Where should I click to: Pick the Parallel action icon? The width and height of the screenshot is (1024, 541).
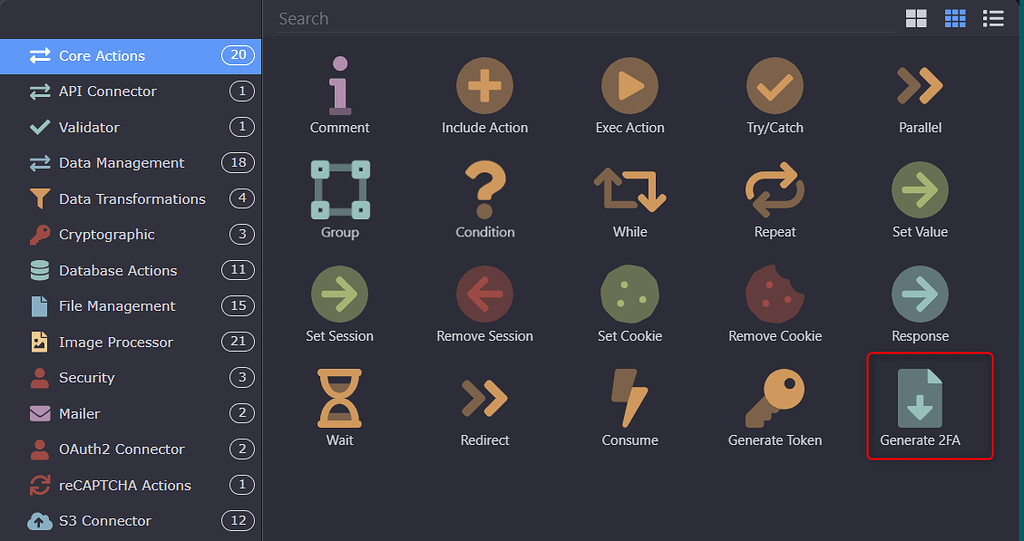pyautogui.click(x=919, y=87)
